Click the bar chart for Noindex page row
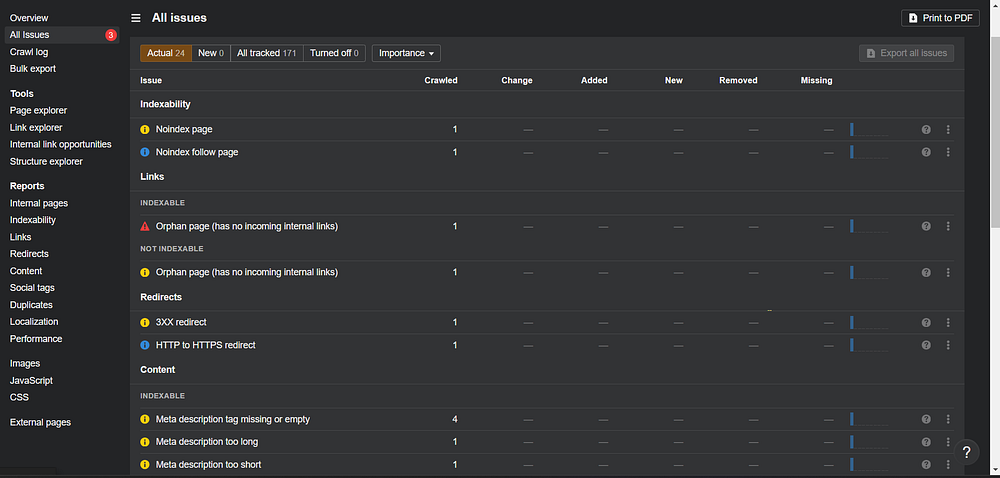The image size is (1000, 478). point(868,129)
